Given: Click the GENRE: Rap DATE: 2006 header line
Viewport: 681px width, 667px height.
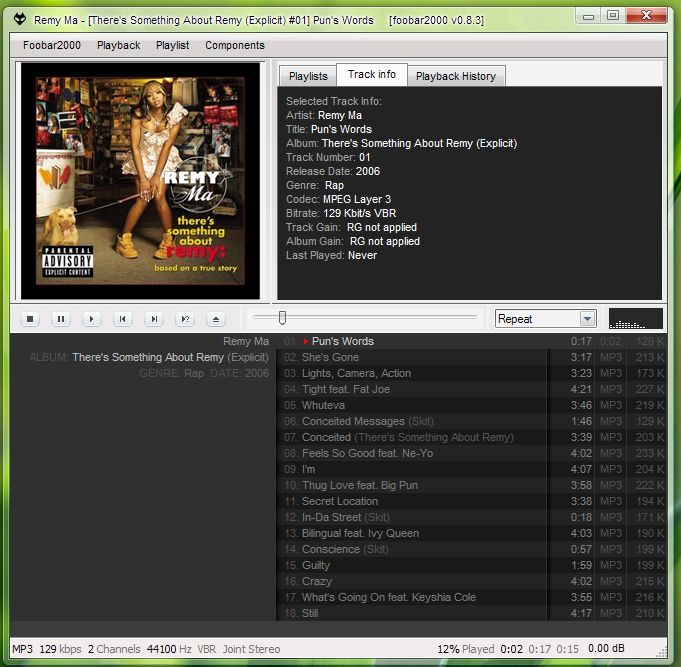Looking at the screenshot, I should pos(204,373).
